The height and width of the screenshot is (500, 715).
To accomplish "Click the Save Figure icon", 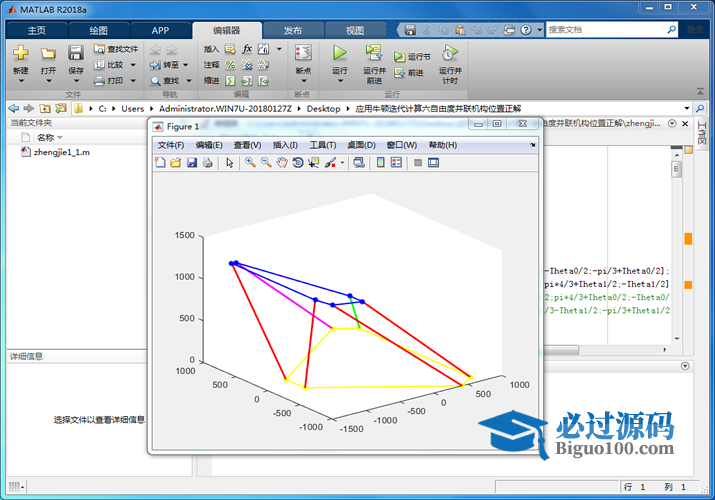I will coord(192,163).
